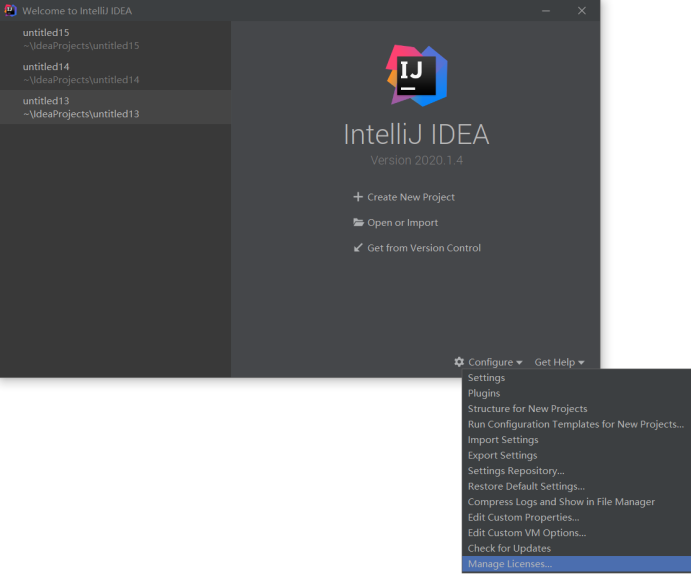
Task: Choose Compress Logs and Show in File Manager
Action: tap(576, 502)
